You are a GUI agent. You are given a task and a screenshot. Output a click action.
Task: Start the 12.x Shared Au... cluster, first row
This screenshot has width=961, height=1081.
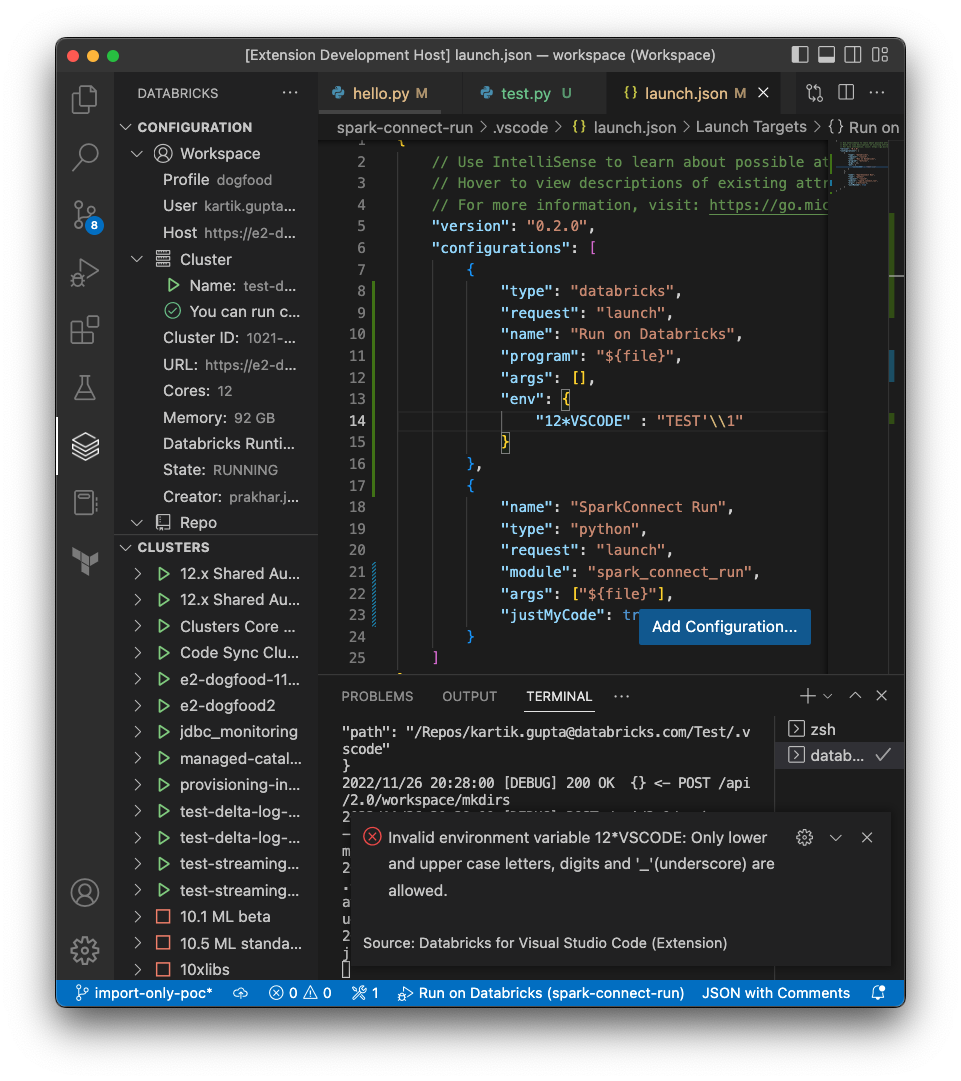click(x=163, y=574)
